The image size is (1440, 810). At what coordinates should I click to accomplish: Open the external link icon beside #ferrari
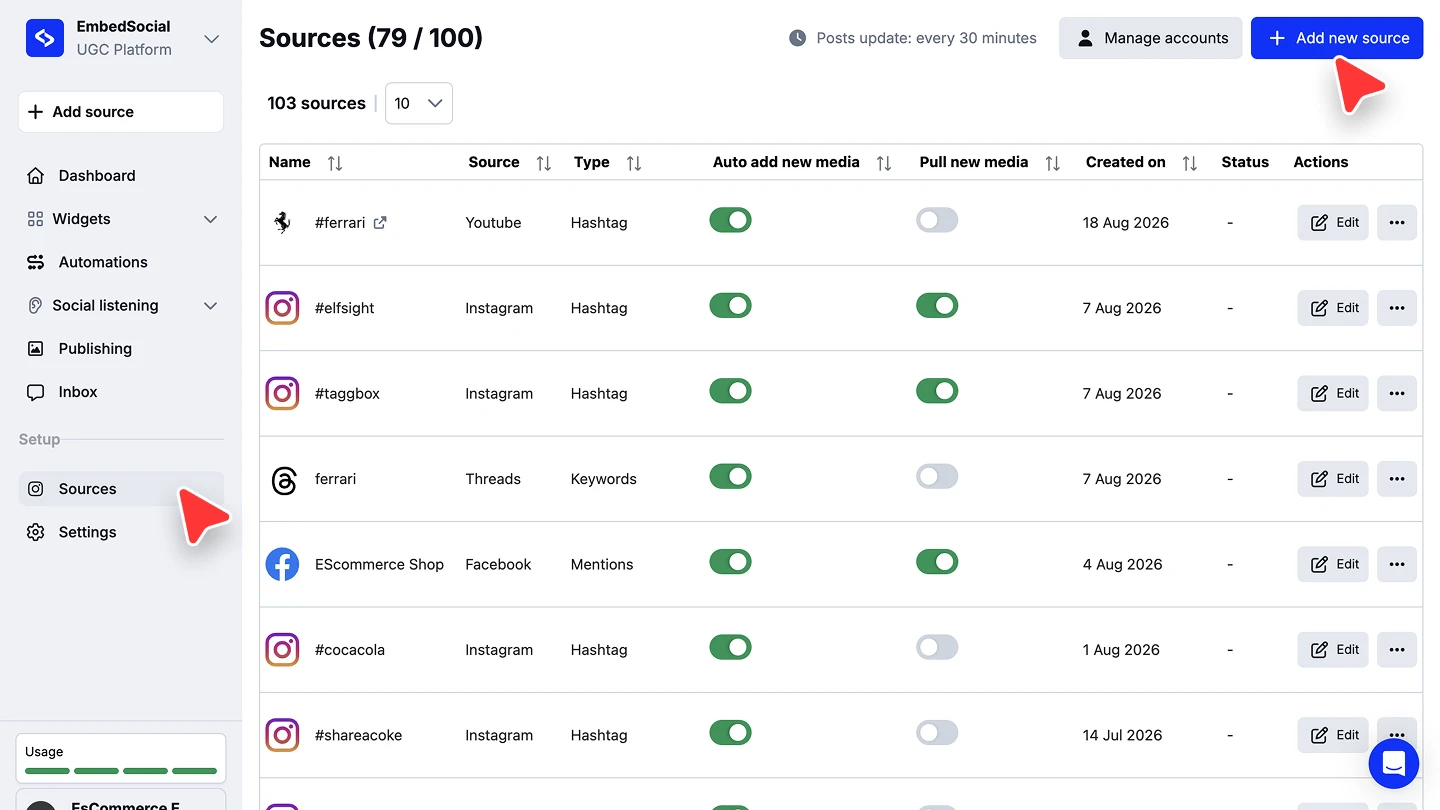pos(380,222)
